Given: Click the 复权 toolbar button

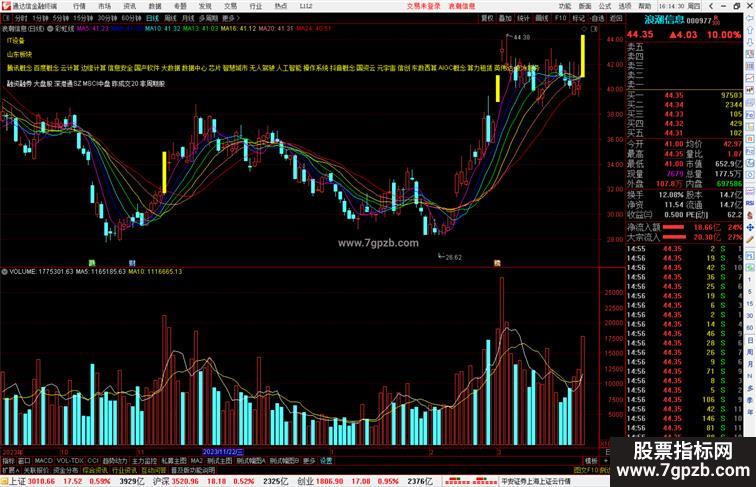Looking at the screenshot, I should click(487, 18).
